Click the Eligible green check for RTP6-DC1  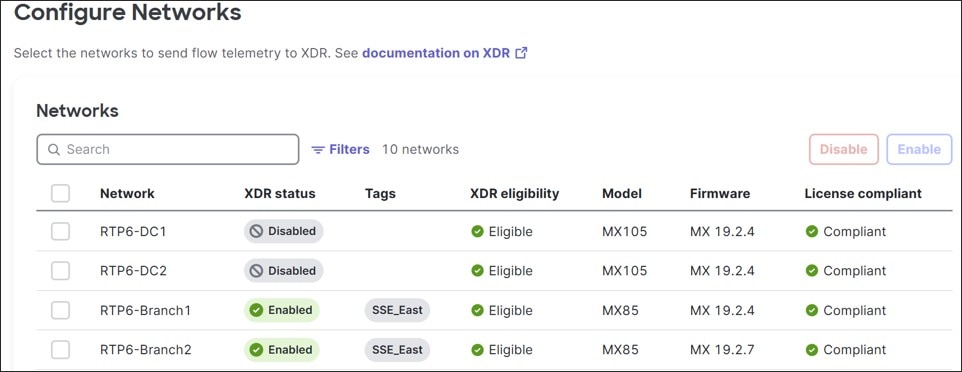point(477,231)
